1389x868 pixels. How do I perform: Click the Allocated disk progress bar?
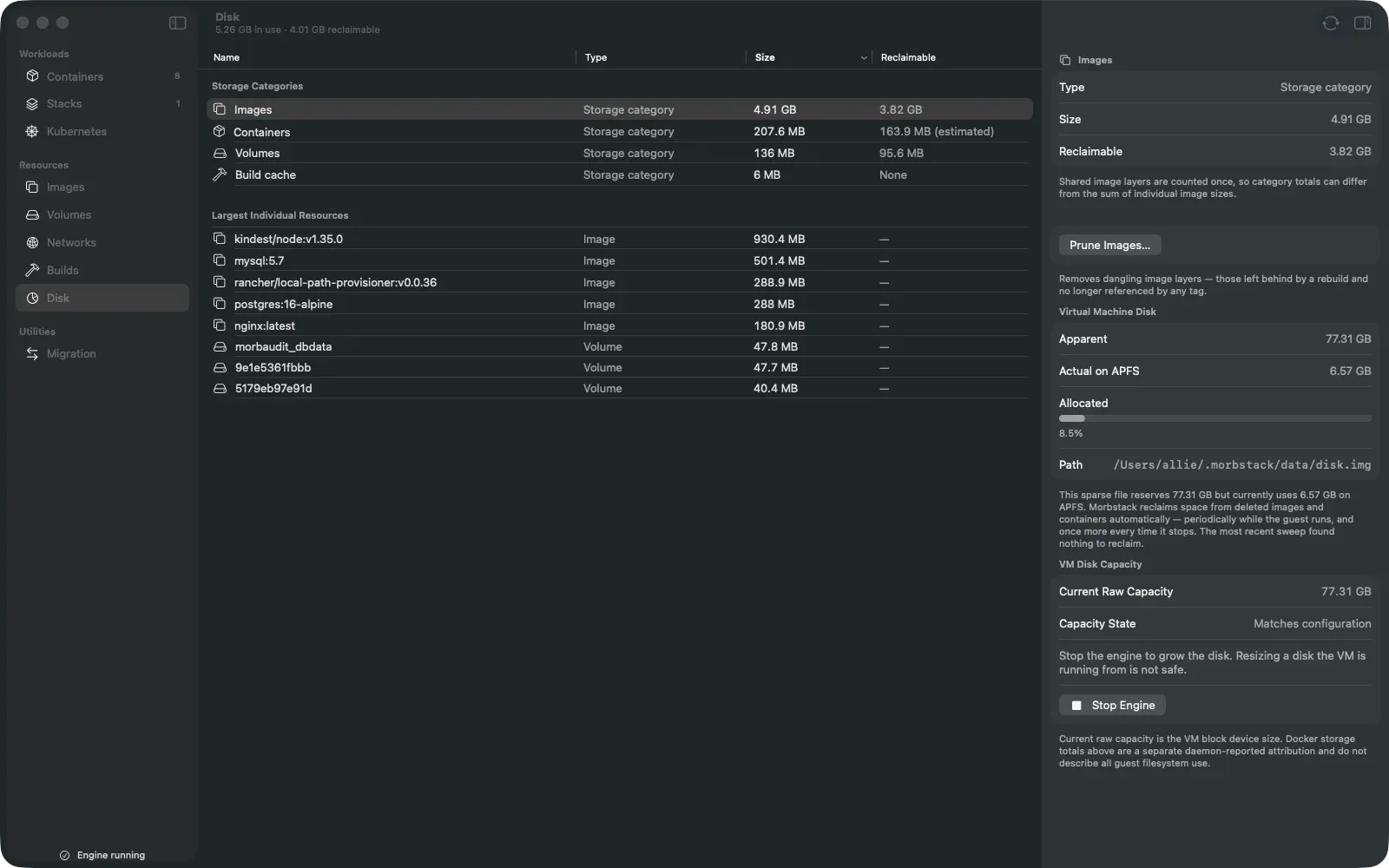pos(1215,418)
